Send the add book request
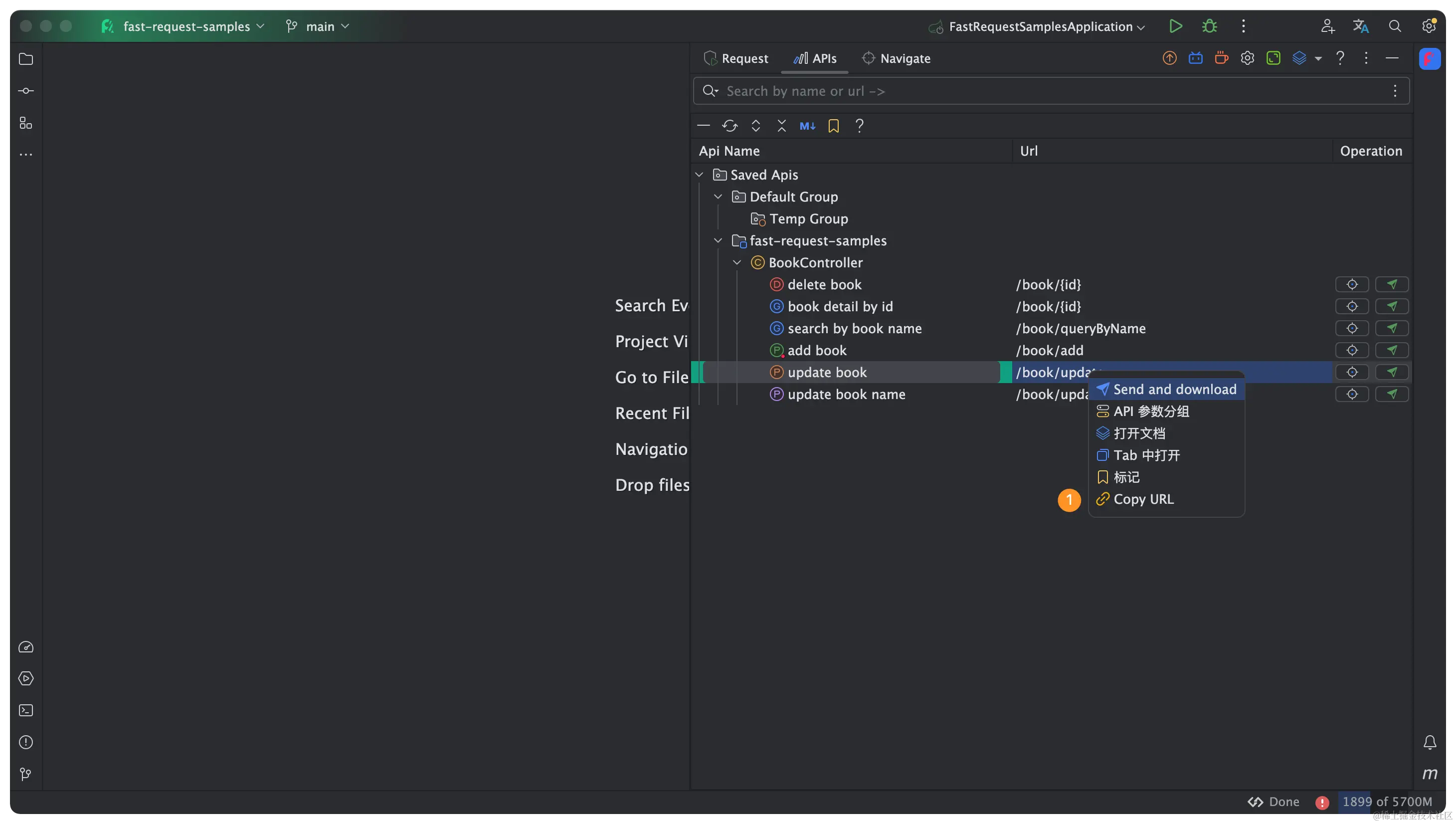 pos(1391,351)
